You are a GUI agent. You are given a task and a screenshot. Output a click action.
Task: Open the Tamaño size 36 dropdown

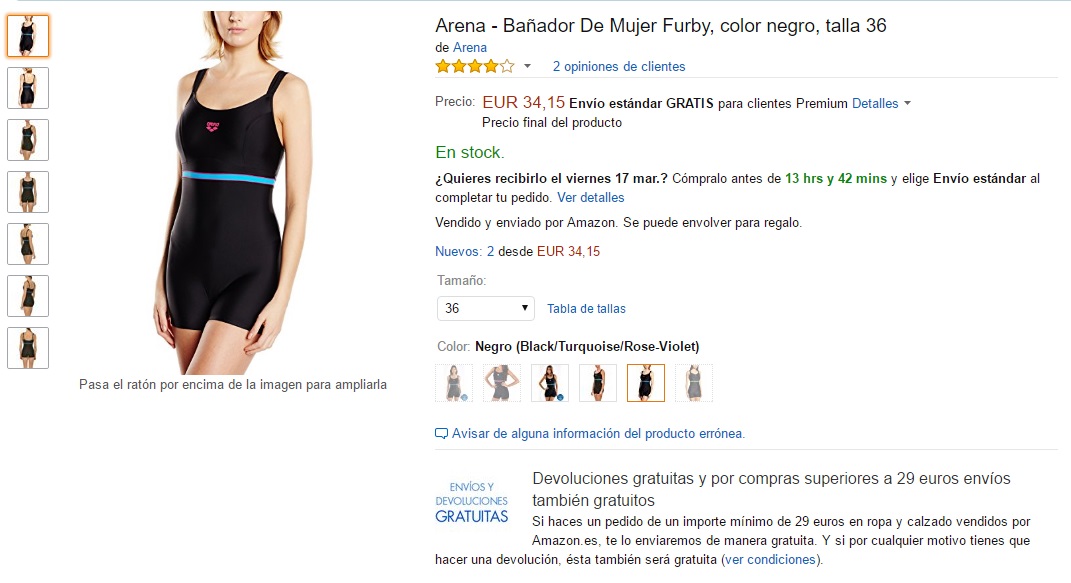pyautogui.click(x=486, y=309)
